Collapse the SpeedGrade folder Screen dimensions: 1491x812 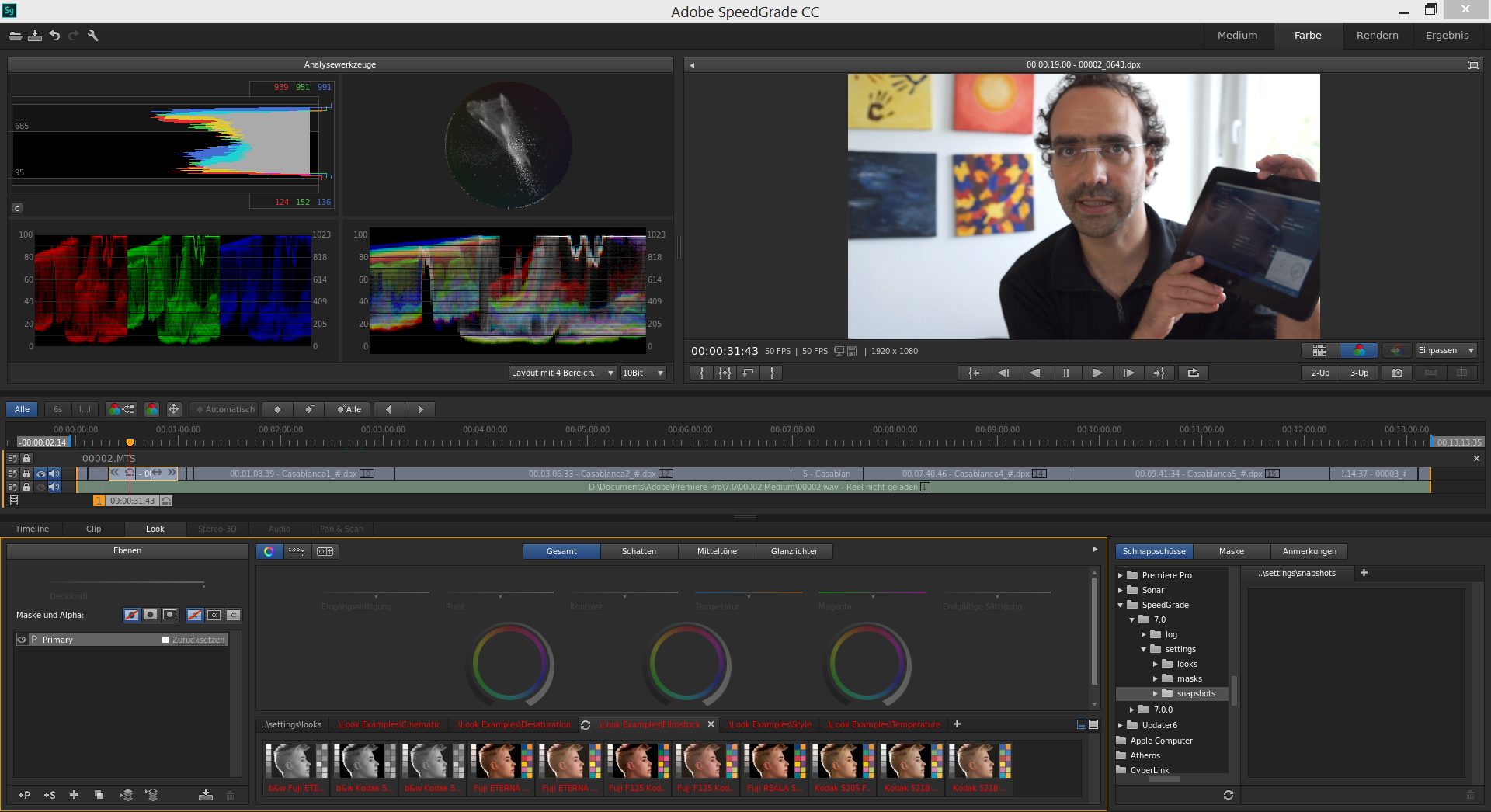pyautogui.click(x=1121, y=605)
